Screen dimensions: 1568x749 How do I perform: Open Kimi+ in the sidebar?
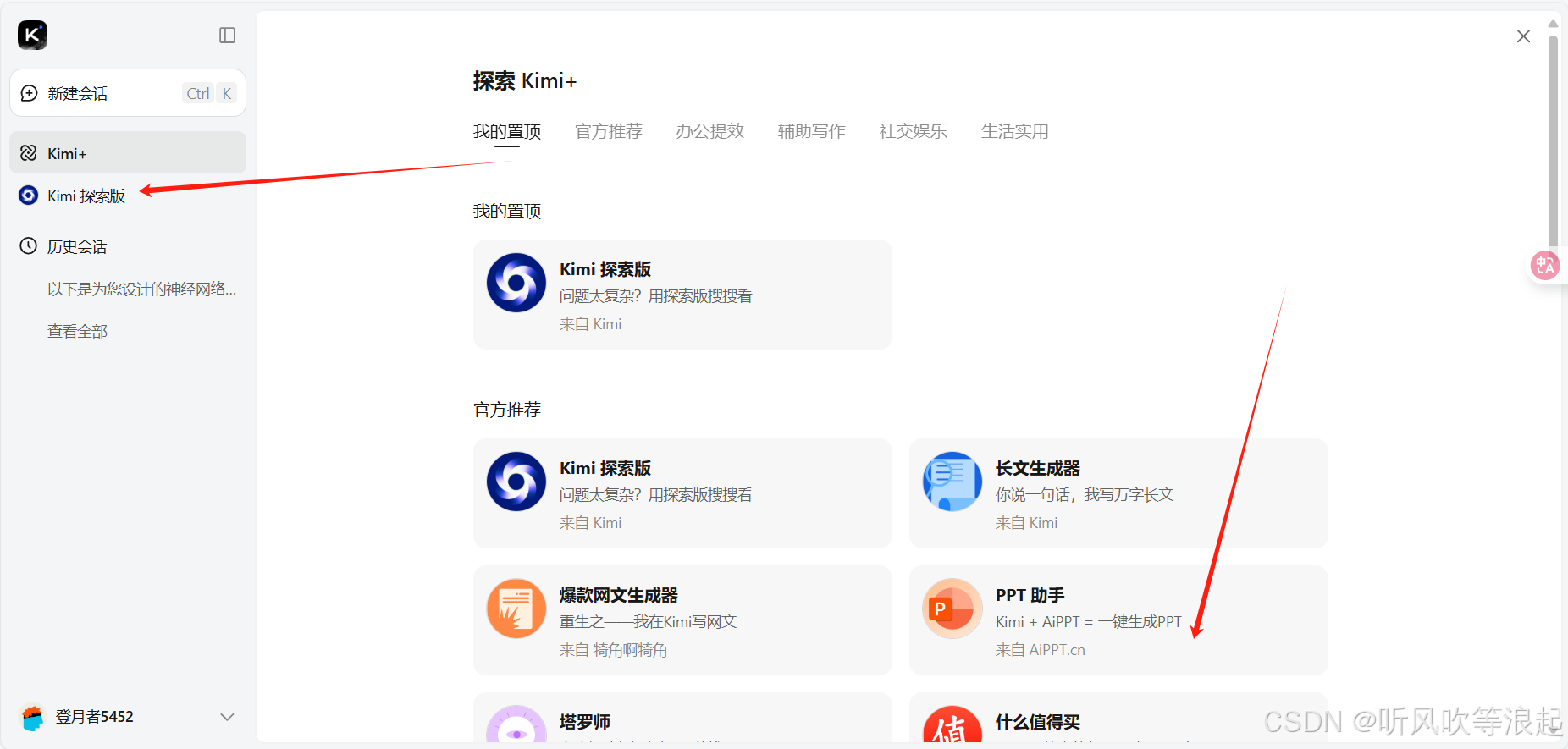pyautogui.click(x=128, y=153)
